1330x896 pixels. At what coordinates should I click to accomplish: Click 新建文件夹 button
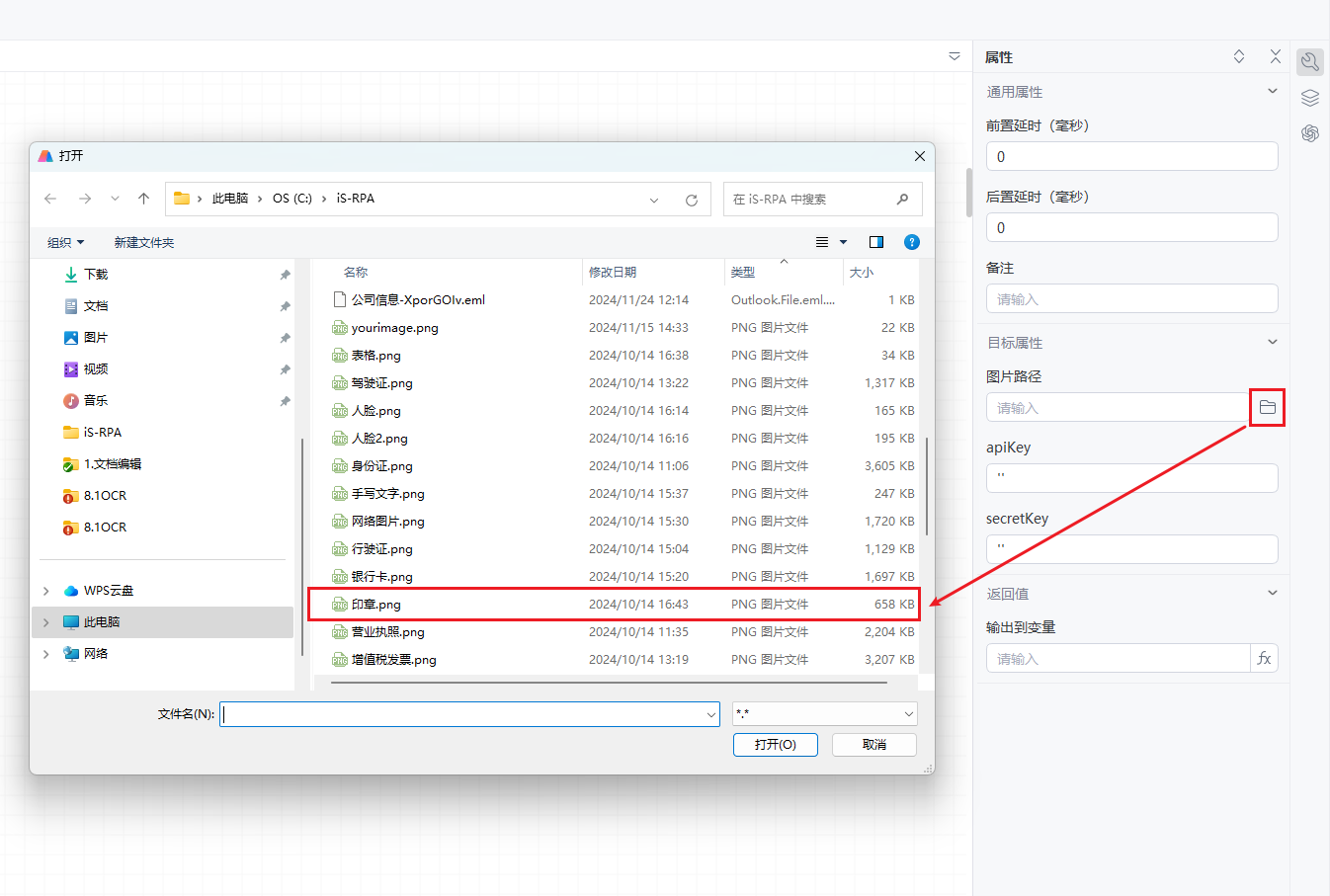(144, 242)
